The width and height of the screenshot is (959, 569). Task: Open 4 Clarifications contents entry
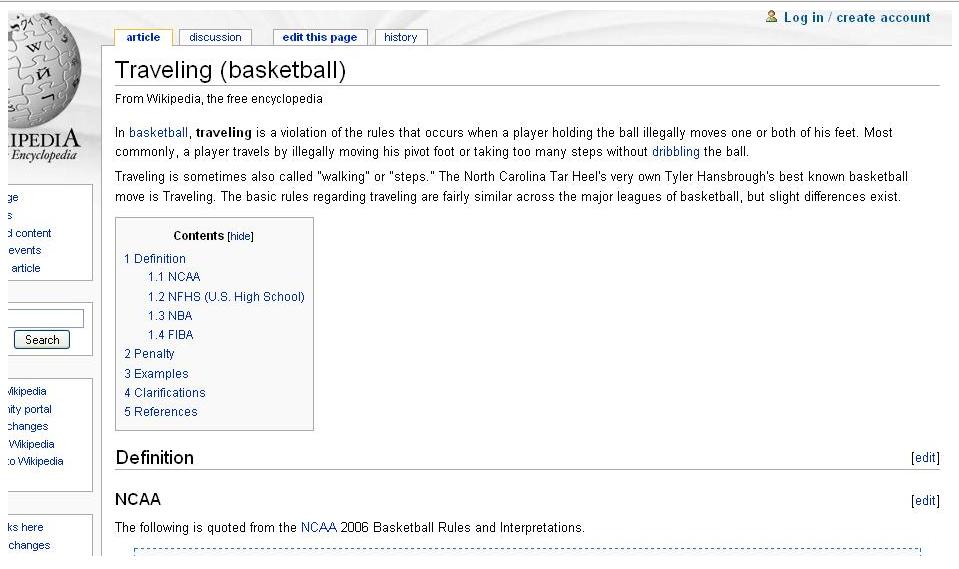click(165, 393)
